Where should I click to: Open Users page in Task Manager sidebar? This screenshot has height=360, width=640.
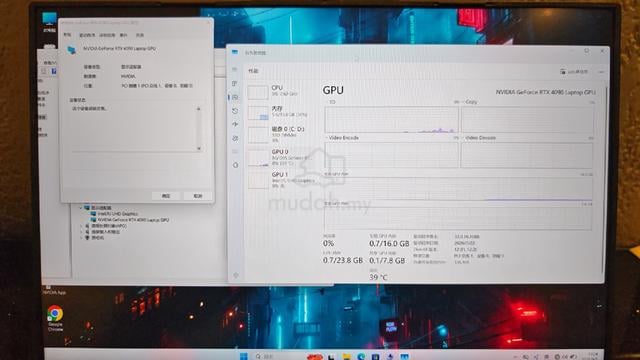point(235,138)
